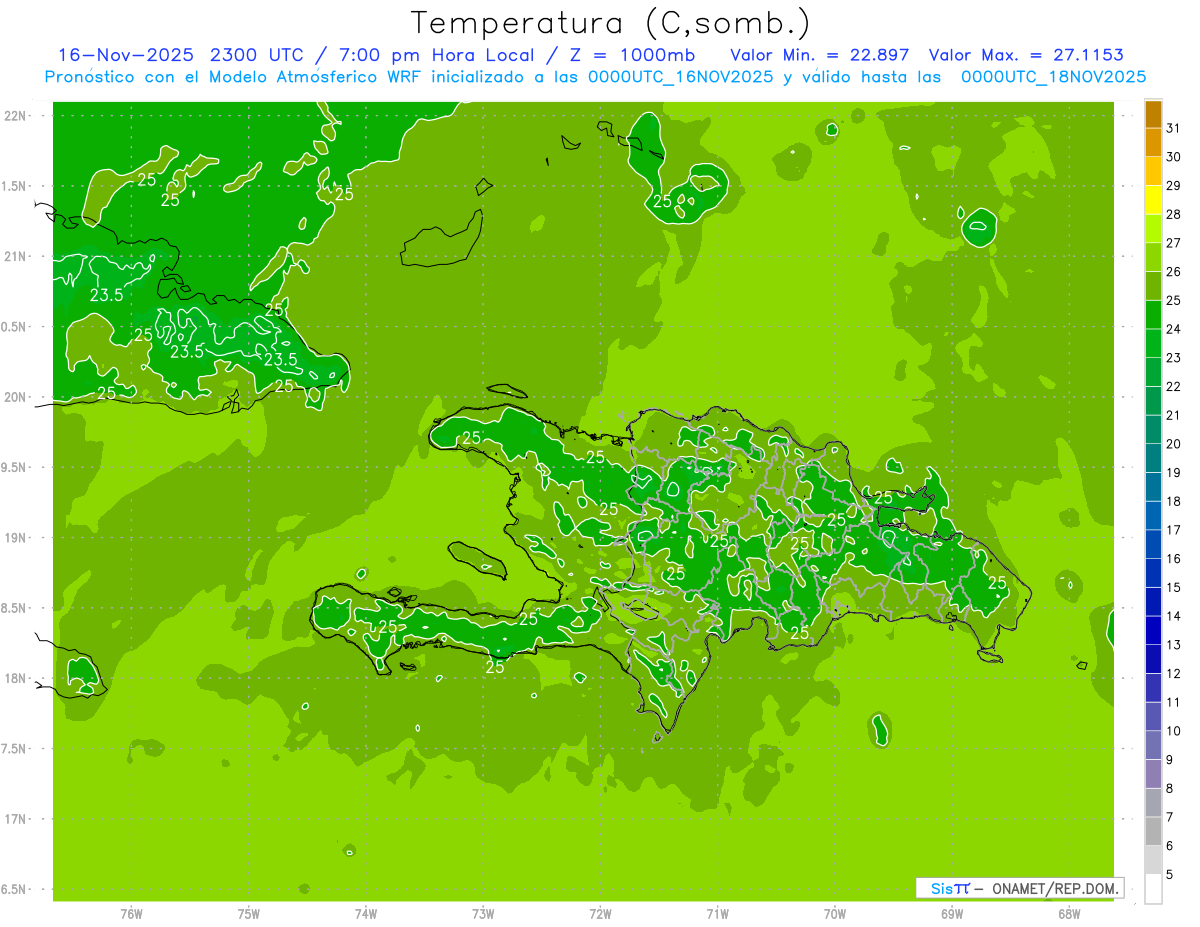Click valid-until time '0000UTC_18NOV2025'
1200x927 pixels.
point(1053,77)
